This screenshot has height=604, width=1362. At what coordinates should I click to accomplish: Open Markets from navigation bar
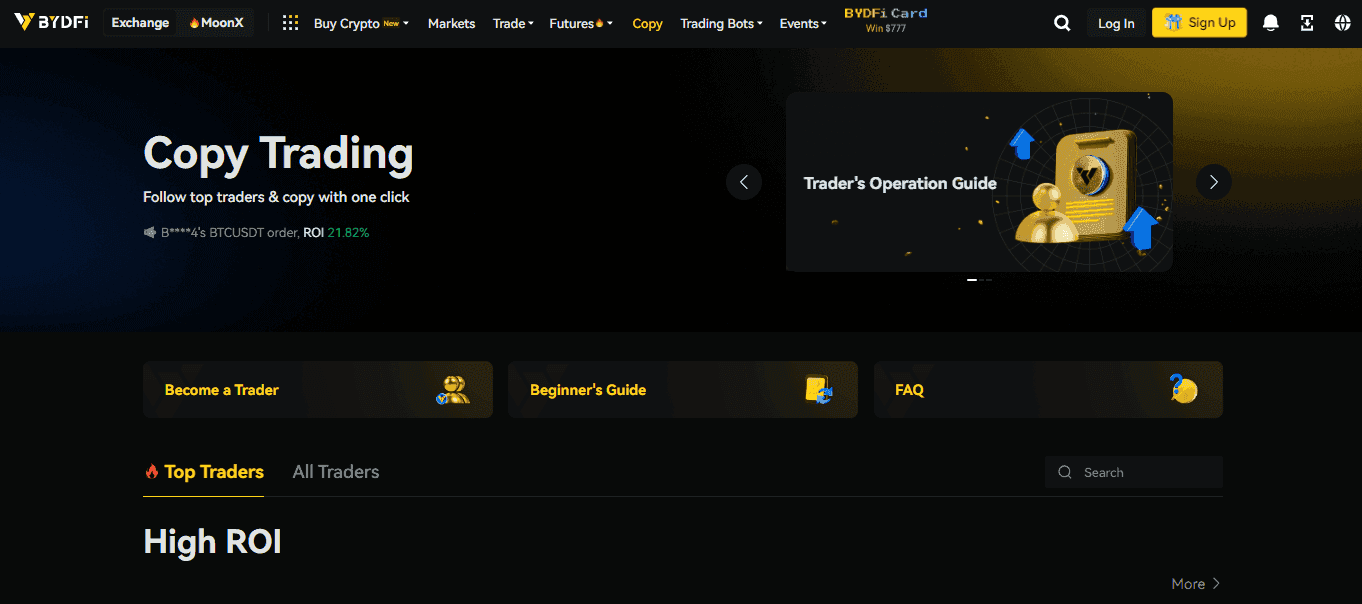tap(451, 23)
